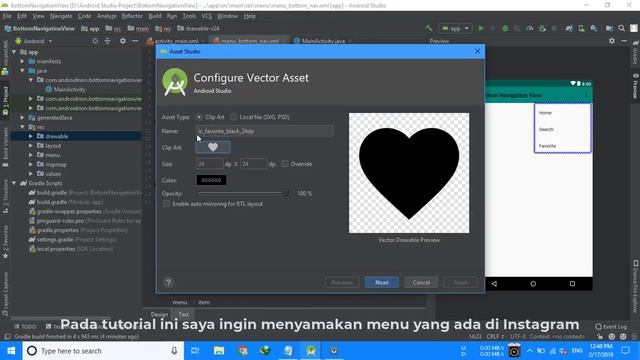The height and width of the screenshot is (360, 640).
Task: Click the Previous button
Action: (x=342, y=282)
